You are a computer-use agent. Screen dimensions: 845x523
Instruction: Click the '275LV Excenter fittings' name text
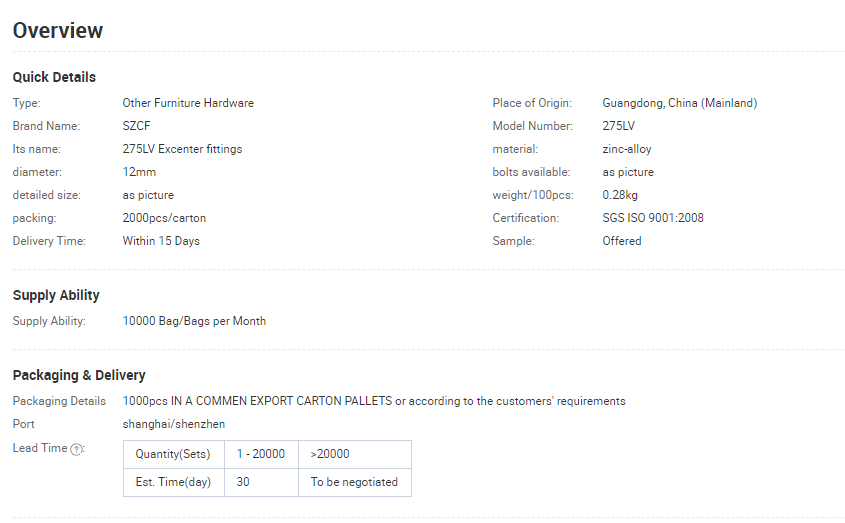click(x=182, y=149)
